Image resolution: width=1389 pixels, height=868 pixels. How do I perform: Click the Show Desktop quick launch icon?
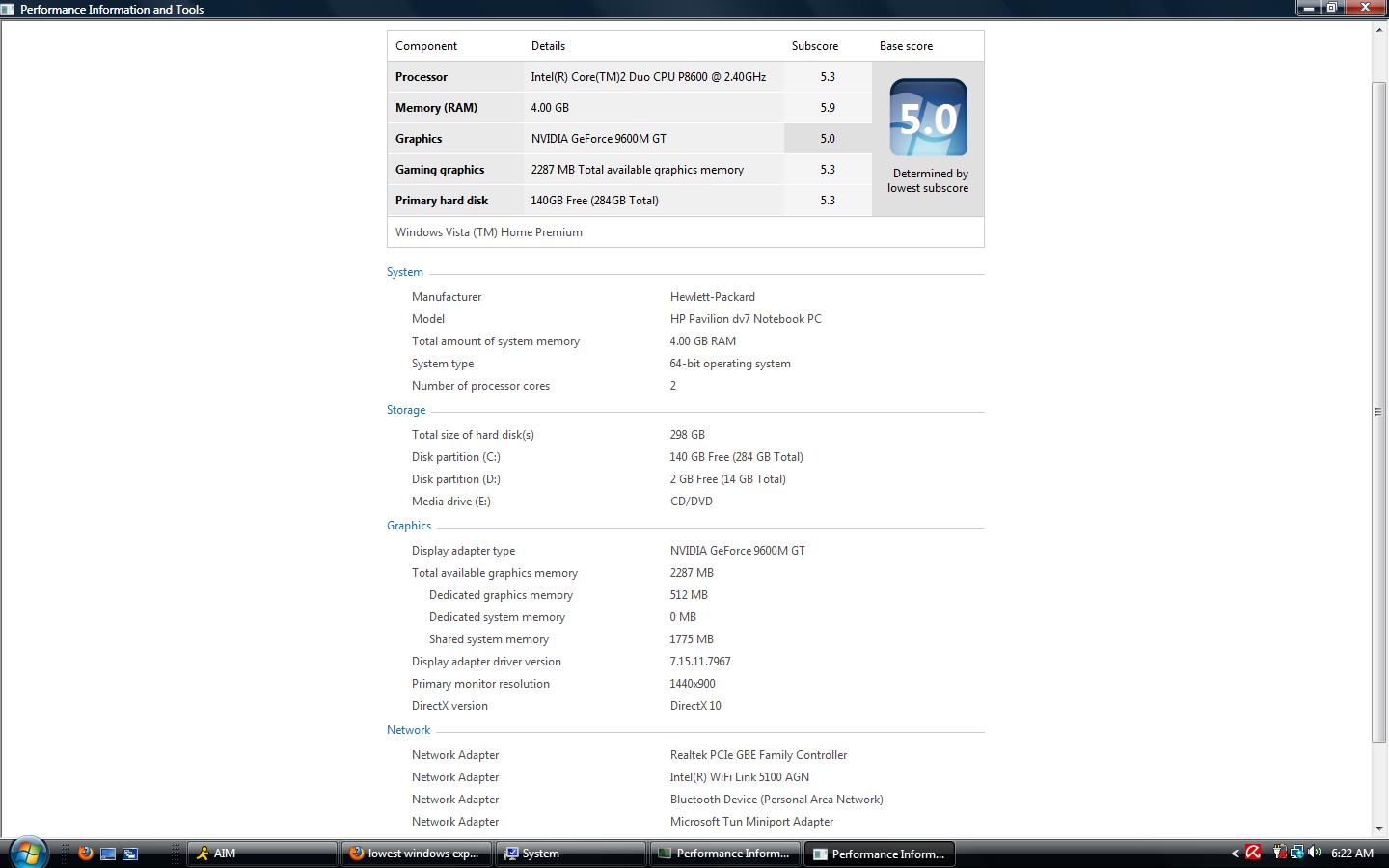(x=108, y=854)
